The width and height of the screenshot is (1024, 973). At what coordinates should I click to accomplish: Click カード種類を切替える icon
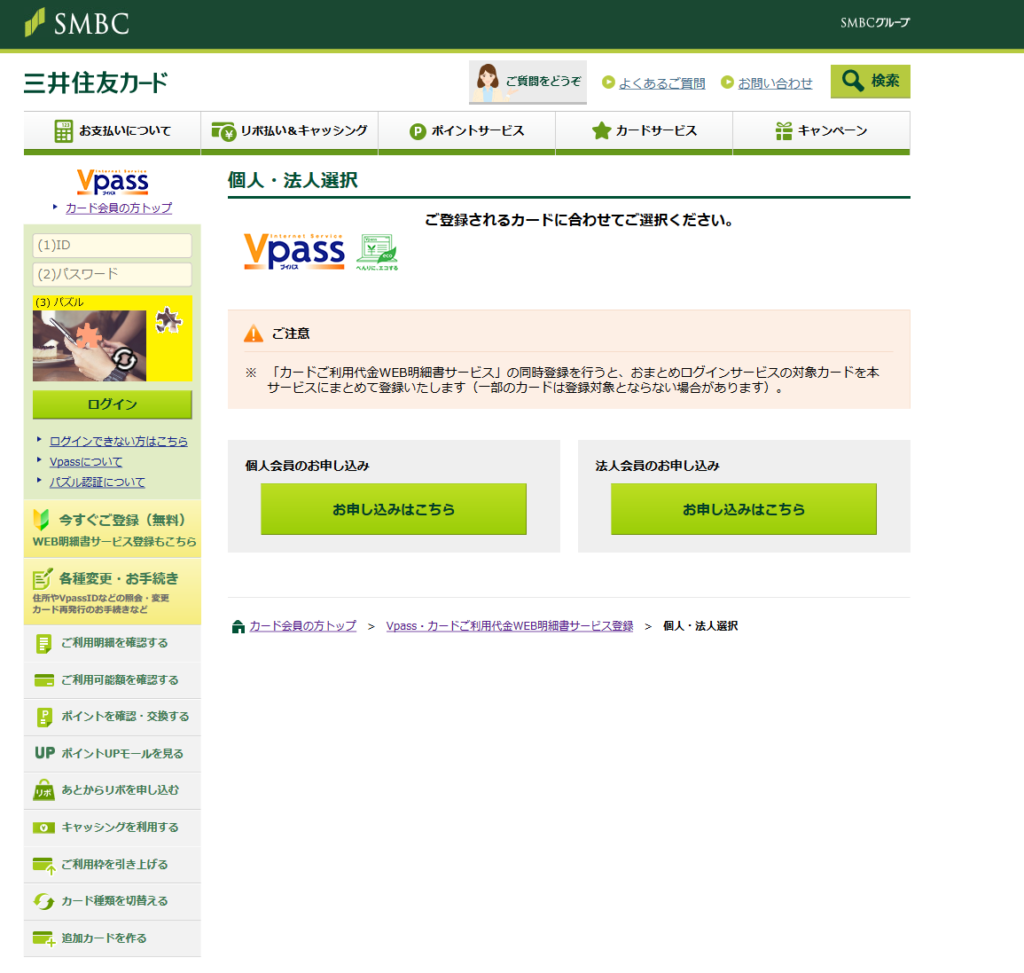[112, 900]
